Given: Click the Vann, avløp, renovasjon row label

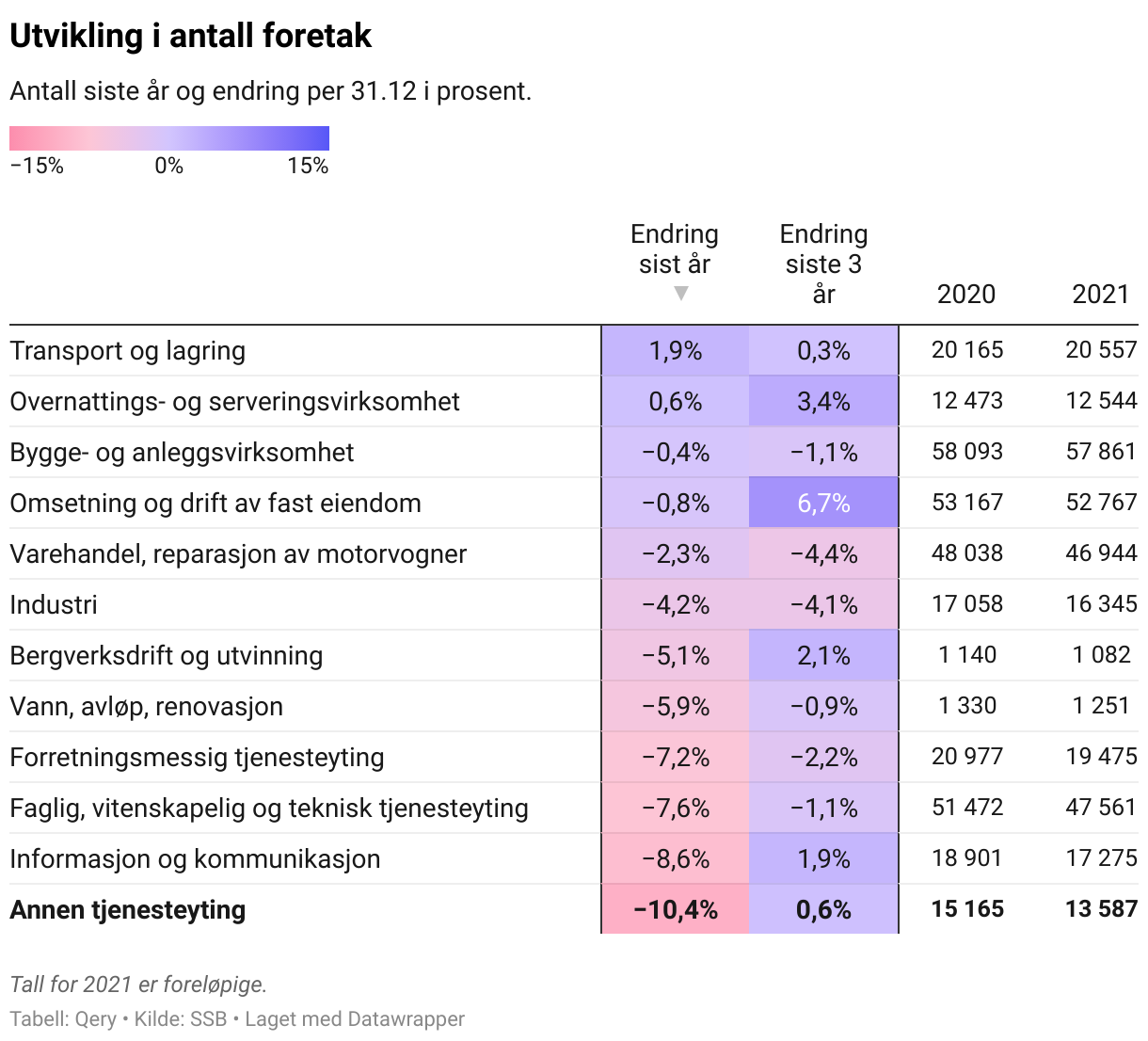Looking at the screenshot, I should tap(147, 707).
